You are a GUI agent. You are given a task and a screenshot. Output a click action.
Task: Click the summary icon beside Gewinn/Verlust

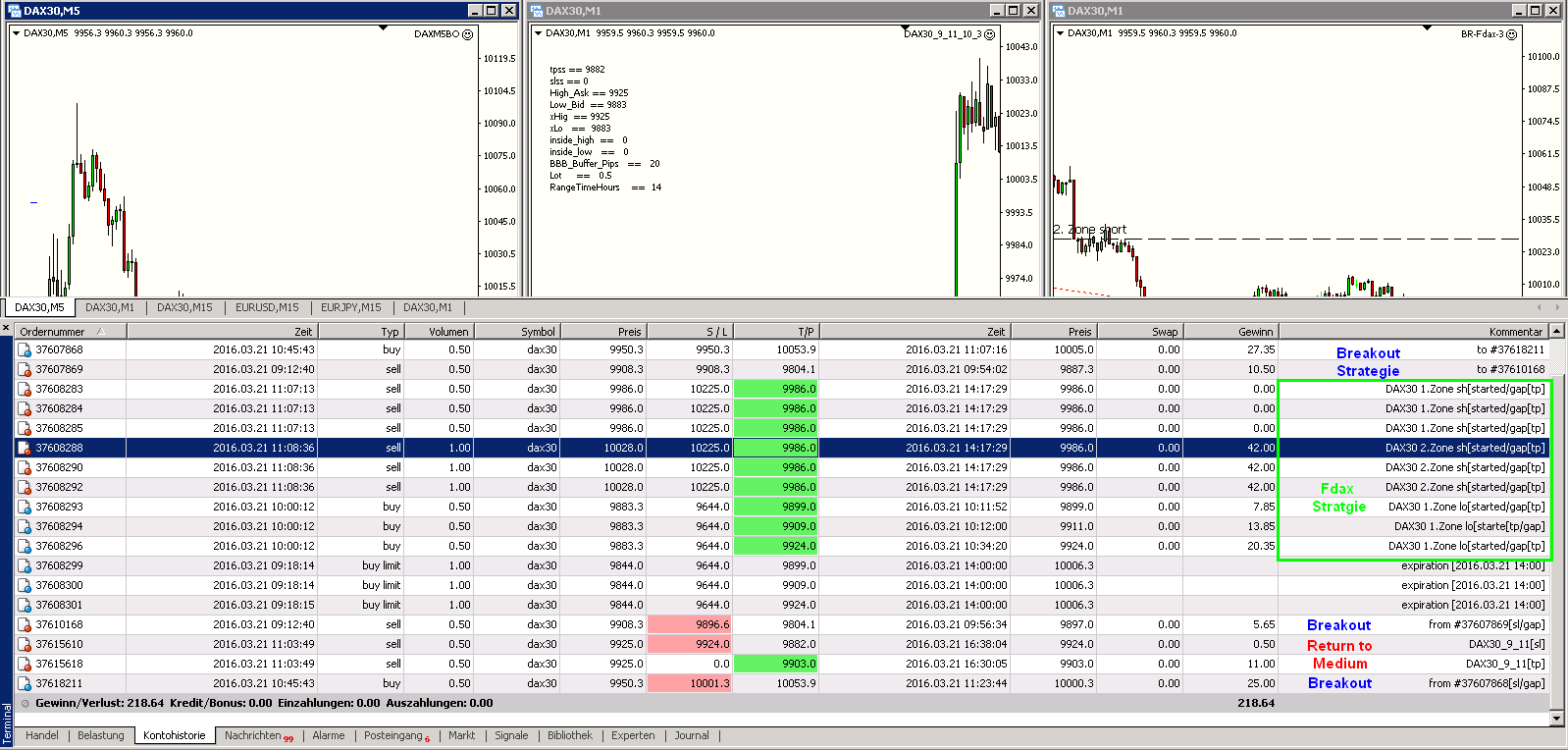(x=26, y=704)
